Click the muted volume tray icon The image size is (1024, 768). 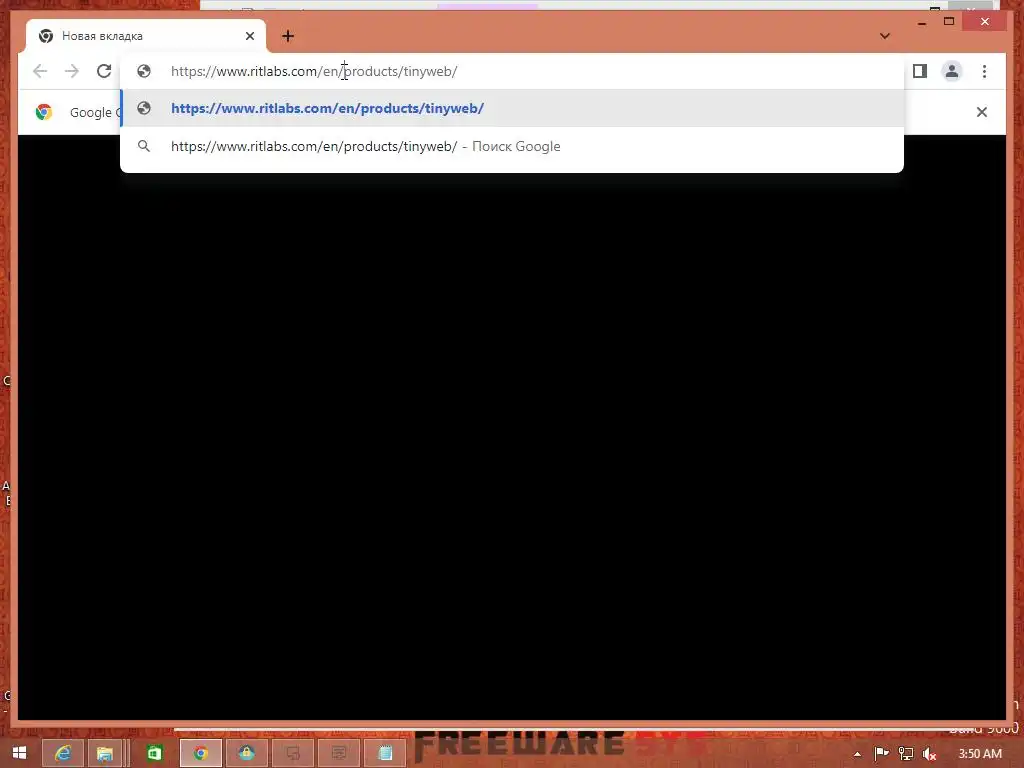(929, 754)
